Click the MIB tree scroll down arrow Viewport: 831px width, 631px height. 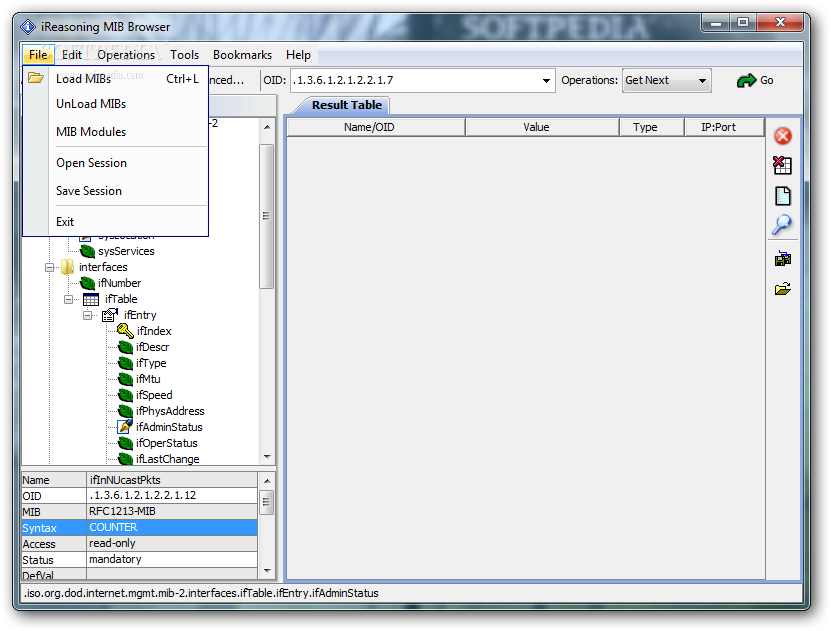(x=267, y=457)
